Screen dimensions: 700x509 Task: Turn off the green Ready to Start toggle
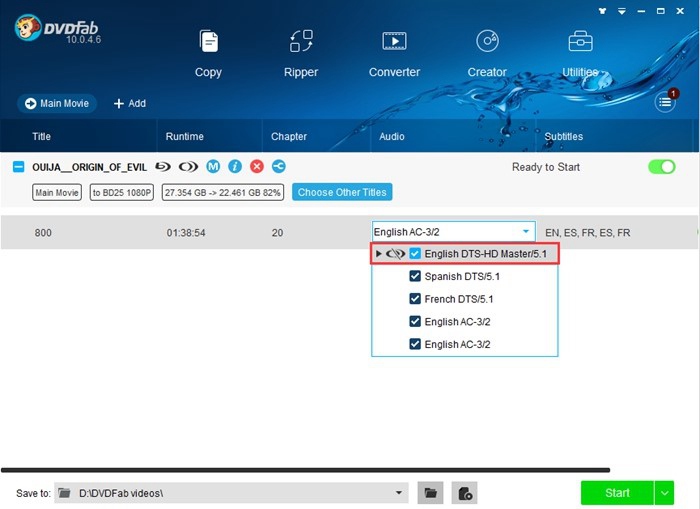(x=661, y=167)
